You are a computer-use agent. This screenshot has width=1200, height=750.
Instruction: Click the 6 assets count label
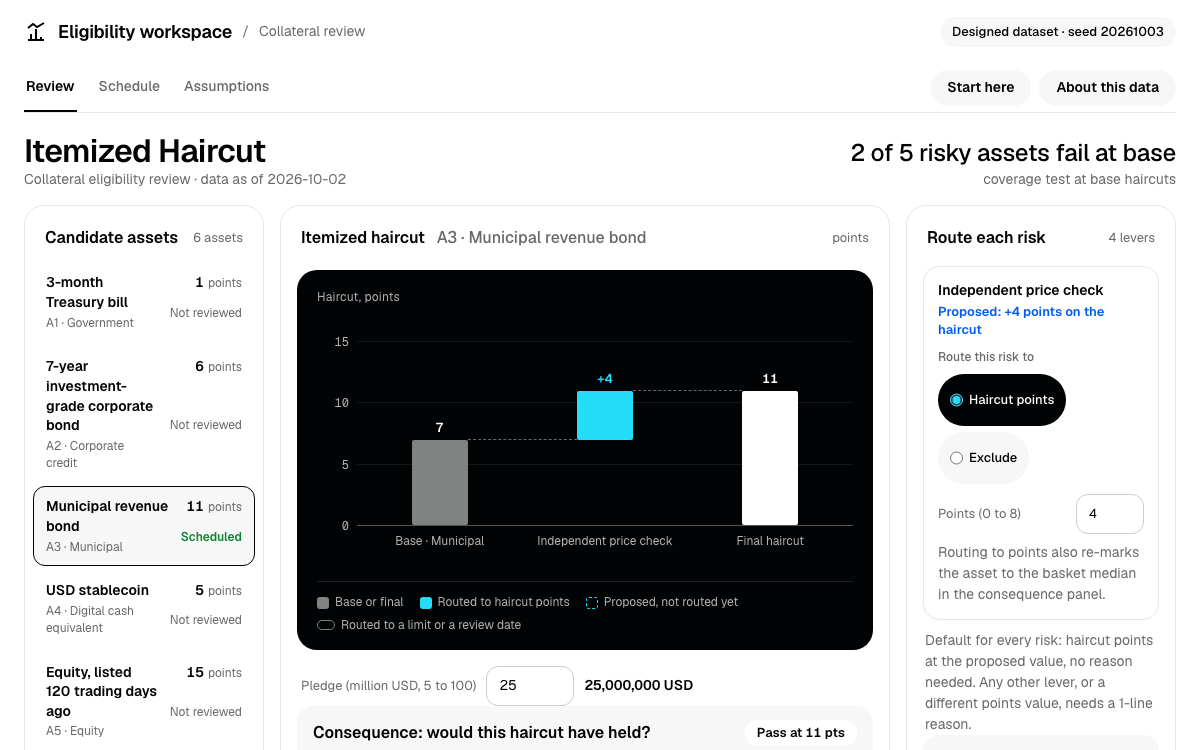(x=218, y=238)
